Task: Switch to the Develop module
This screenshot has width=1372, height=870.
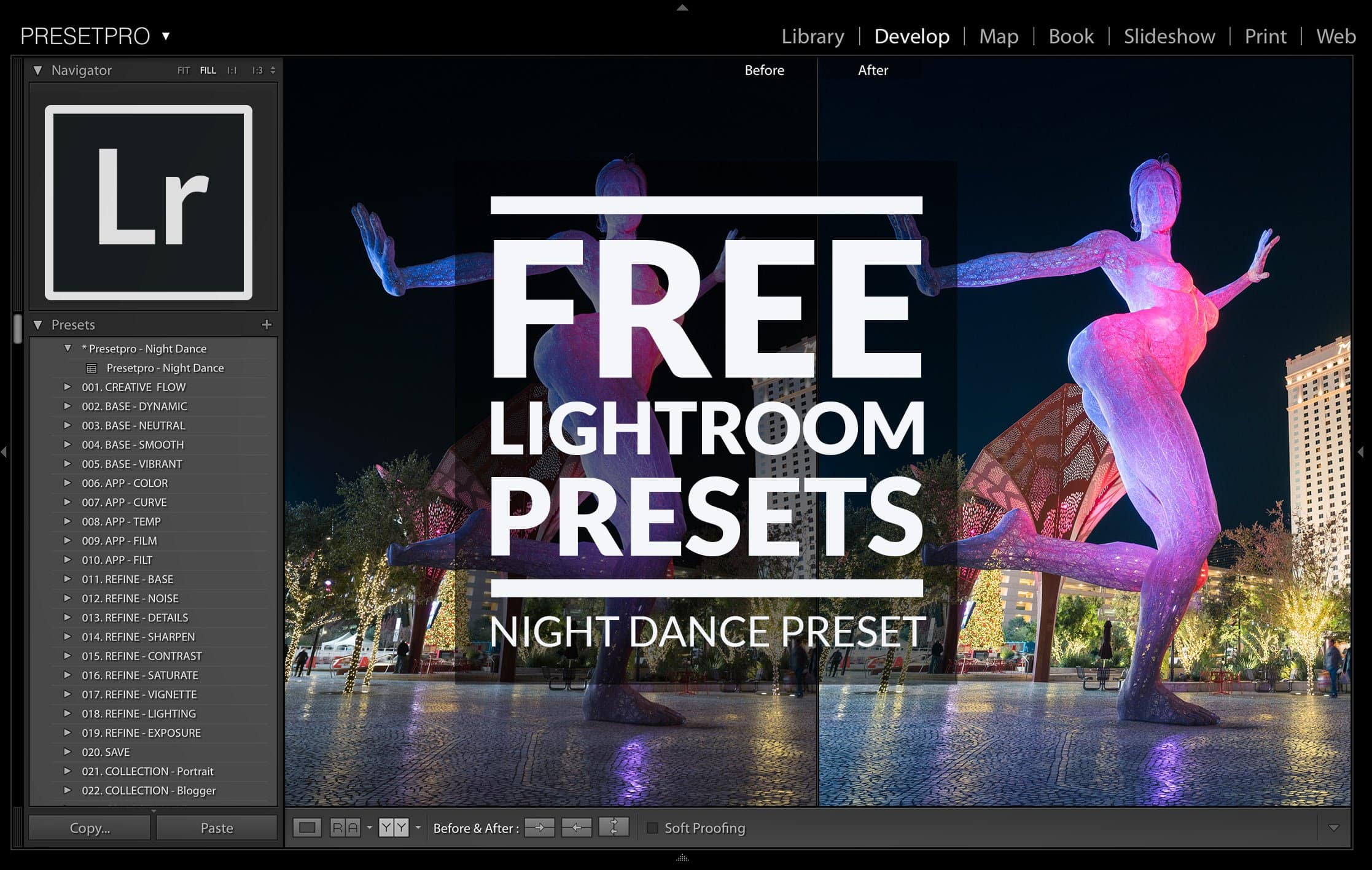Action: [x=911, y=36]
